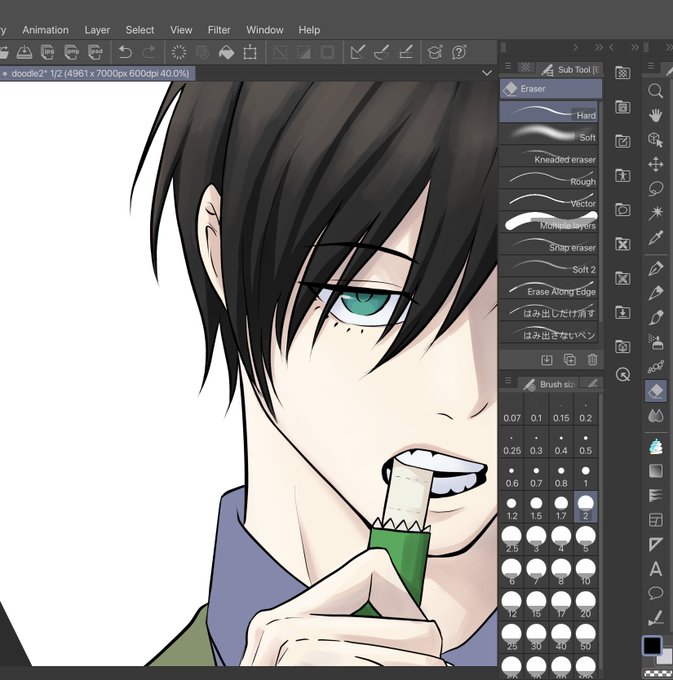Screen dimensions: 673x680
Task: Select the Frame border tool
Action: tap(656, 520)
